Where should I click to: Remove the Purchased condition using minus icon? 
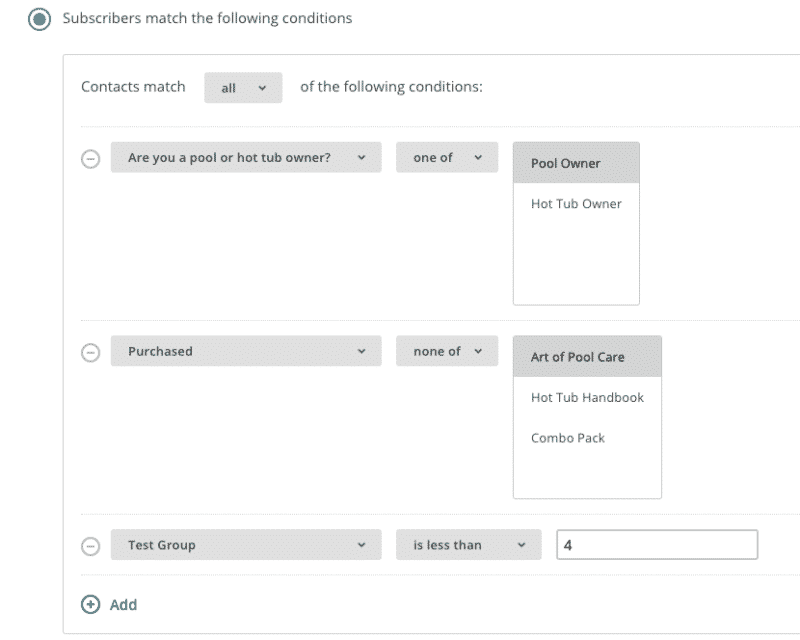point(91,351)
